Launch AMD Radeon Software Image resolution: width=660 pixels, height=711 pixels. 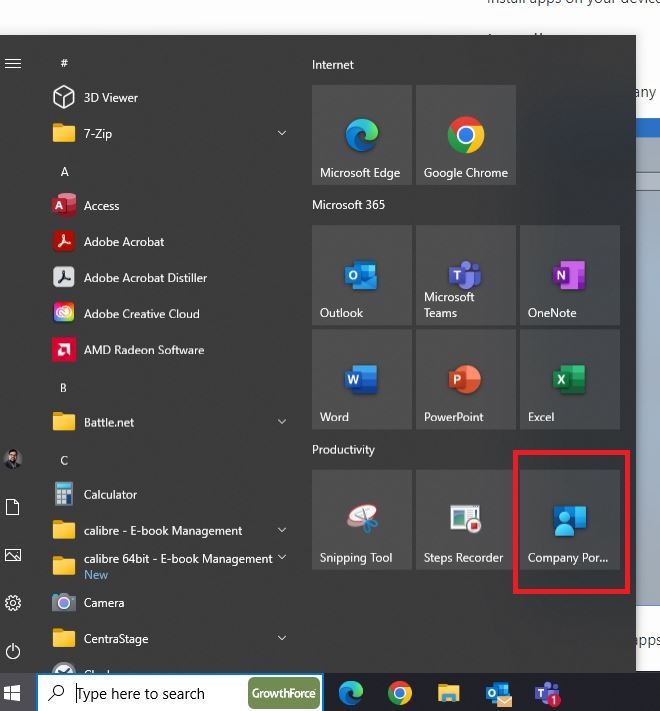point(170,350)
